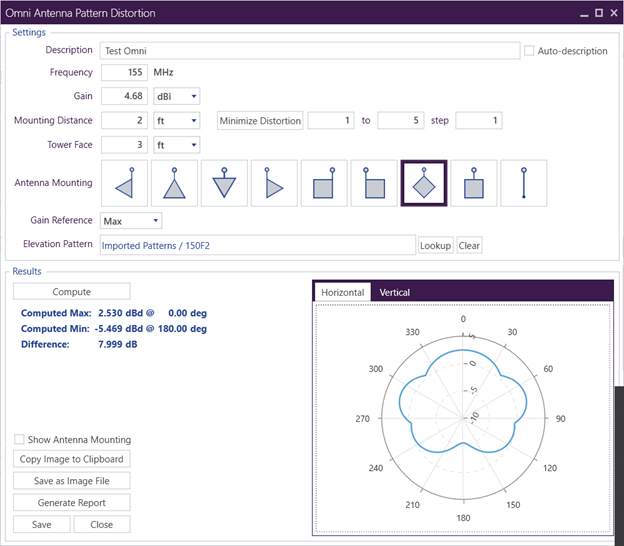Open the Mounting Distance unit dropdown
The height and width of the screenshot is (546, 624).
pos(176,121)
